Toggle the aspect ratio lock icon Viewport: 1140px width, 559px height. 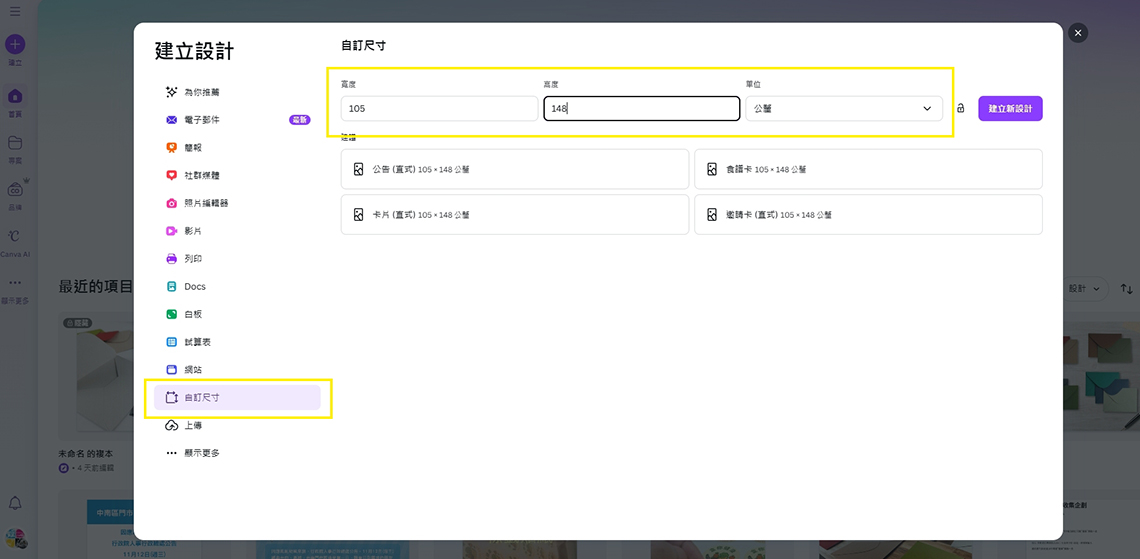pyautogui.click(x=960, y=108)
